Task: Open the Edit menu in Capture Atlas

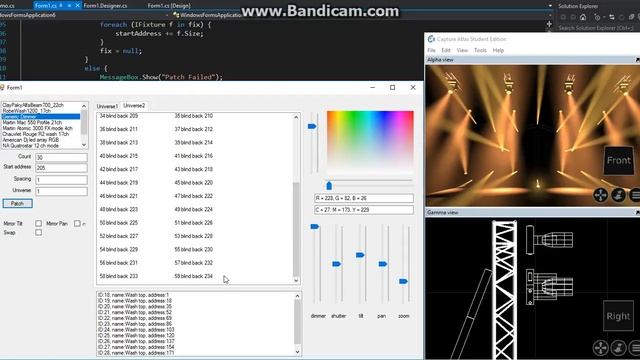Action: tap(446, 50)
